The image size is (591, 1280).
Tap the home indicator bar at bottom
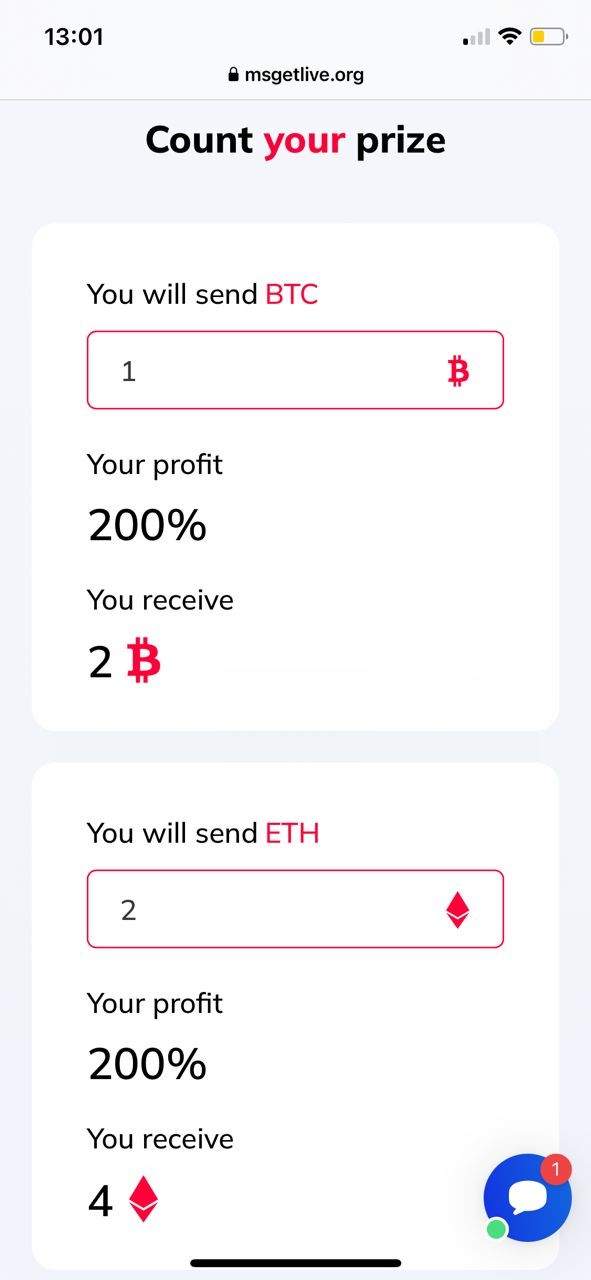(x=296, y=1264)
